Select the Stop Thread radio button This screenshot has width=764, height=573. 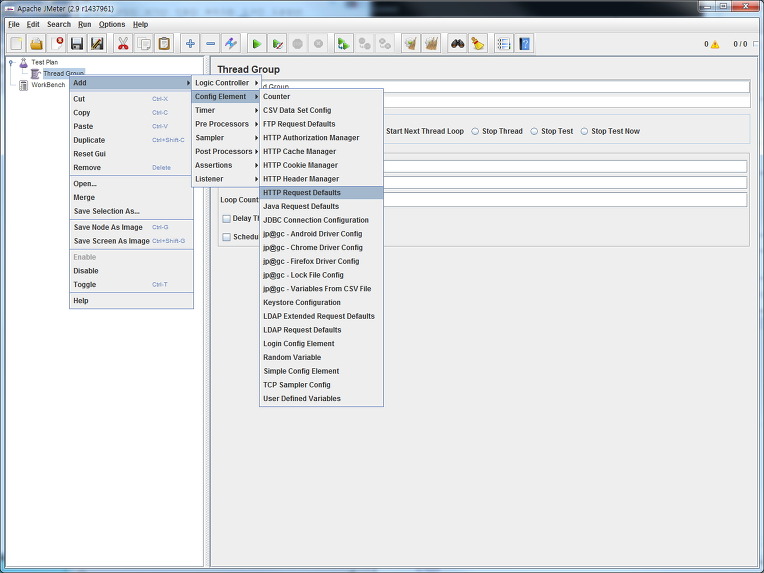pyautogui.click(x=475, y=132)
